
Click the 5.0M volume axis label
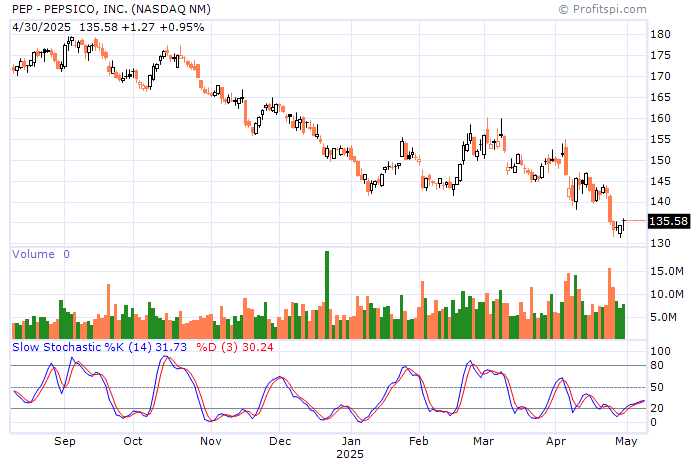(x=663, y=318)
